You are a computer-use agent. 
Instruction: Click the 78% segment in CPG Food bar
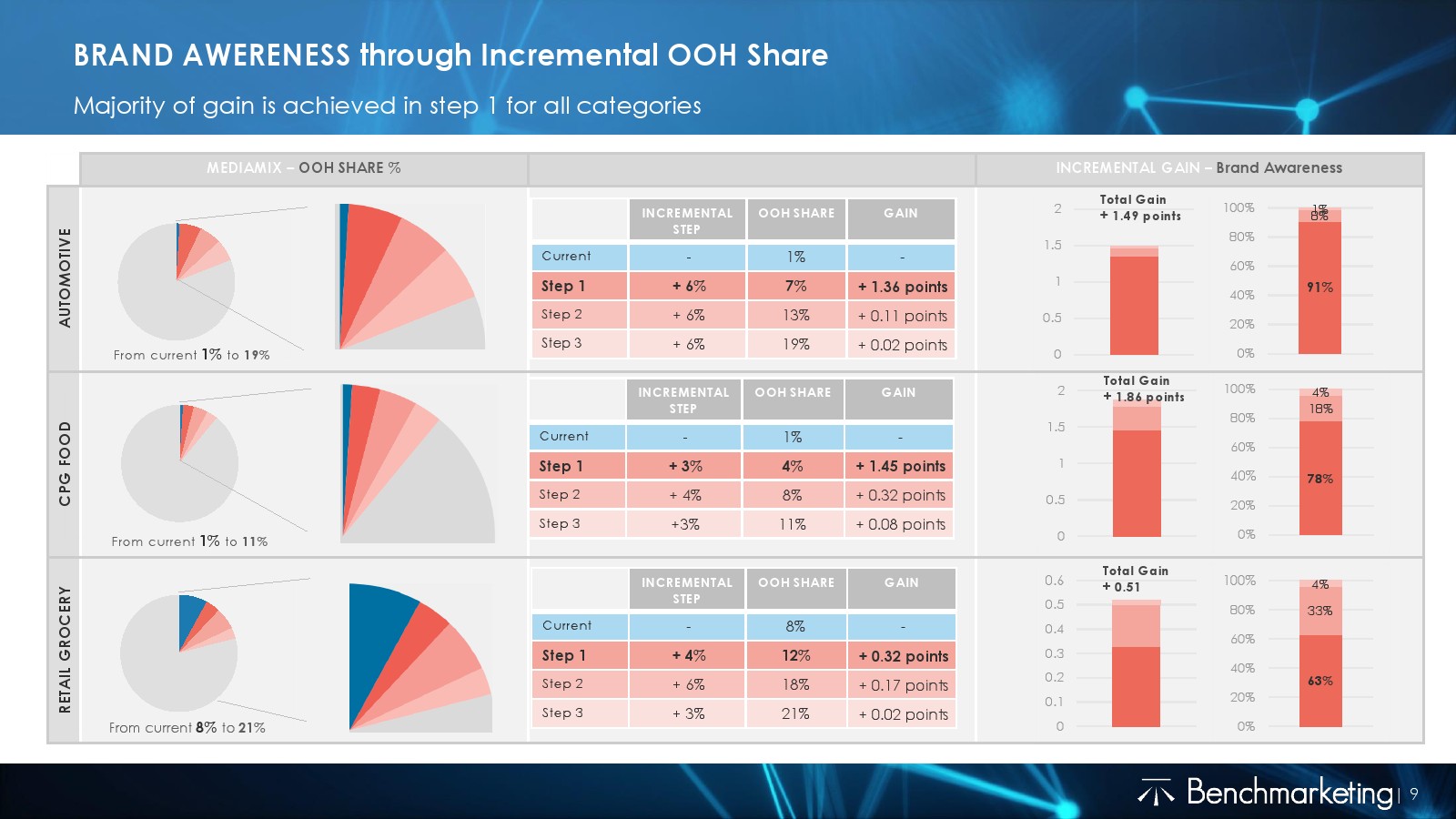(1319, 479)
